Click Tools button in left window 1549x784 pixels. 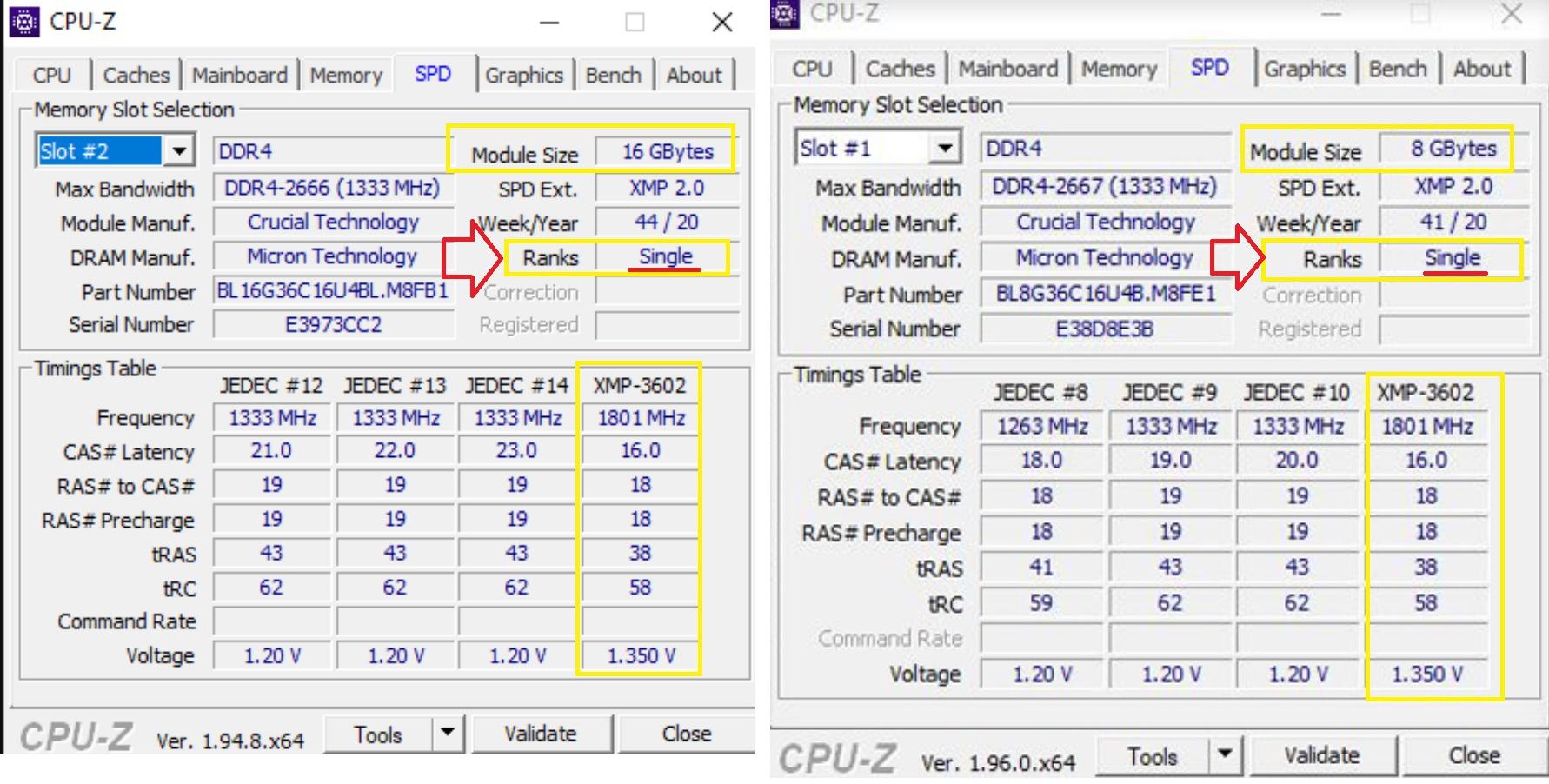point(378,734)
